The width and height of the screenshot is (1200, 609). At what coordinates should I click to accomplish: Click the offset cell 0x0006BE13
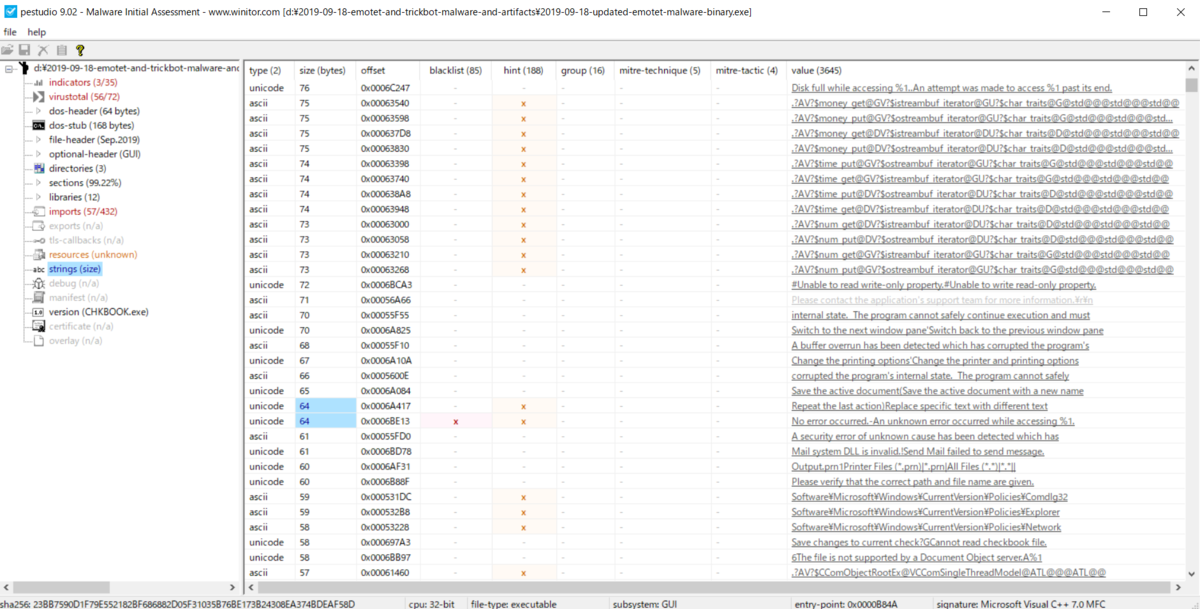click(x=387, y=421)
